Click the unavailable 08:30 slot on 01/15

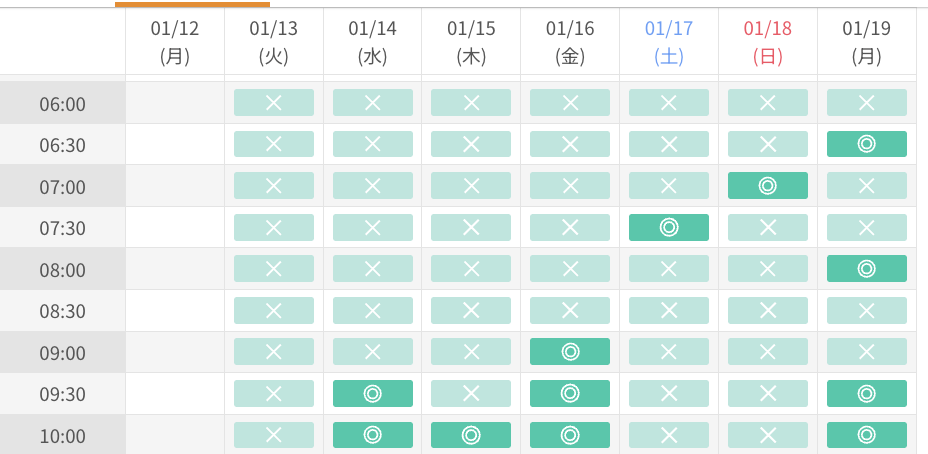point(471,310)
